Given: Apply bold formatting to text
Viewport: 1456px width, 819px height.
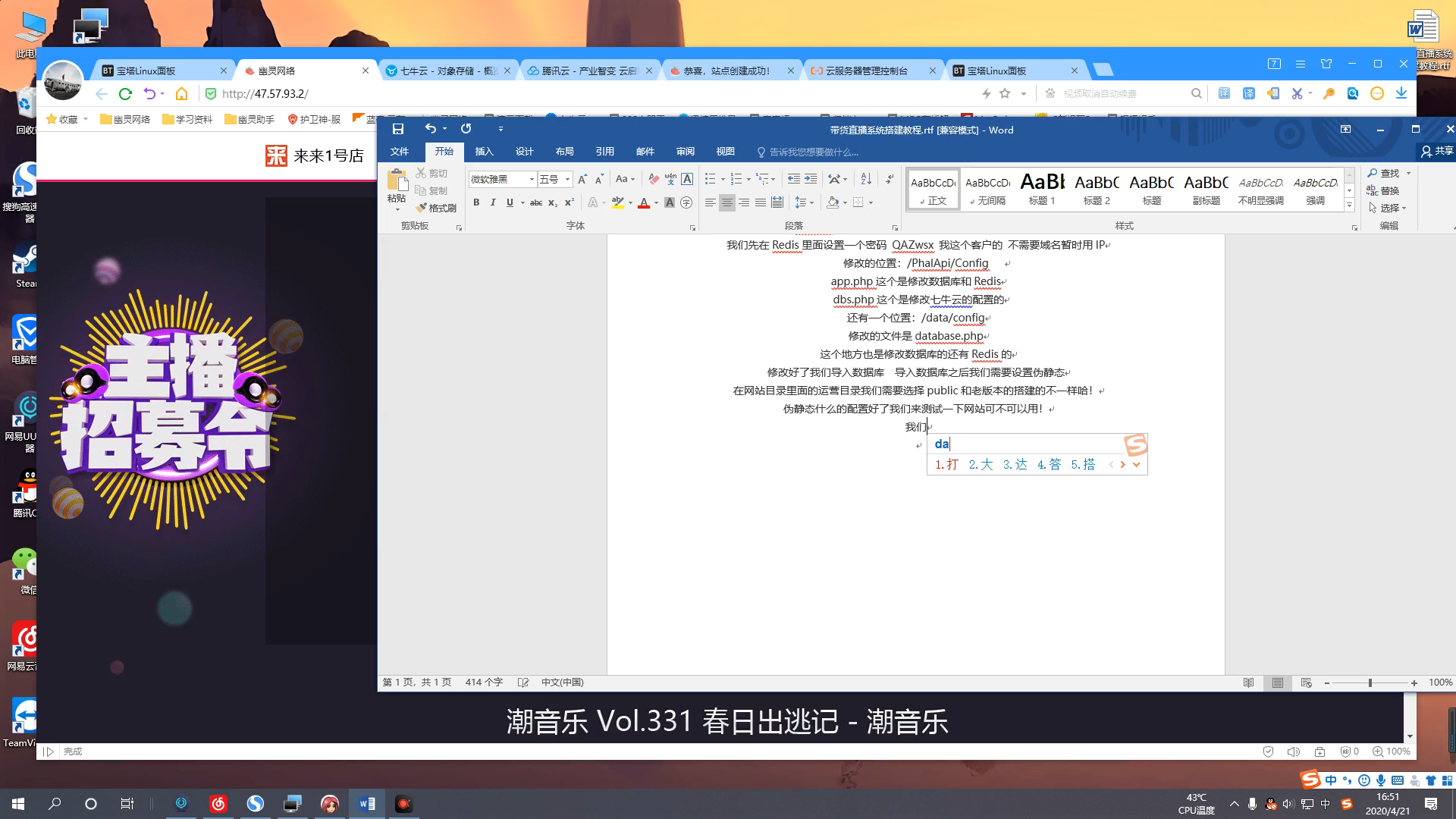Looking at the screenshot, I should coord(476,202).
